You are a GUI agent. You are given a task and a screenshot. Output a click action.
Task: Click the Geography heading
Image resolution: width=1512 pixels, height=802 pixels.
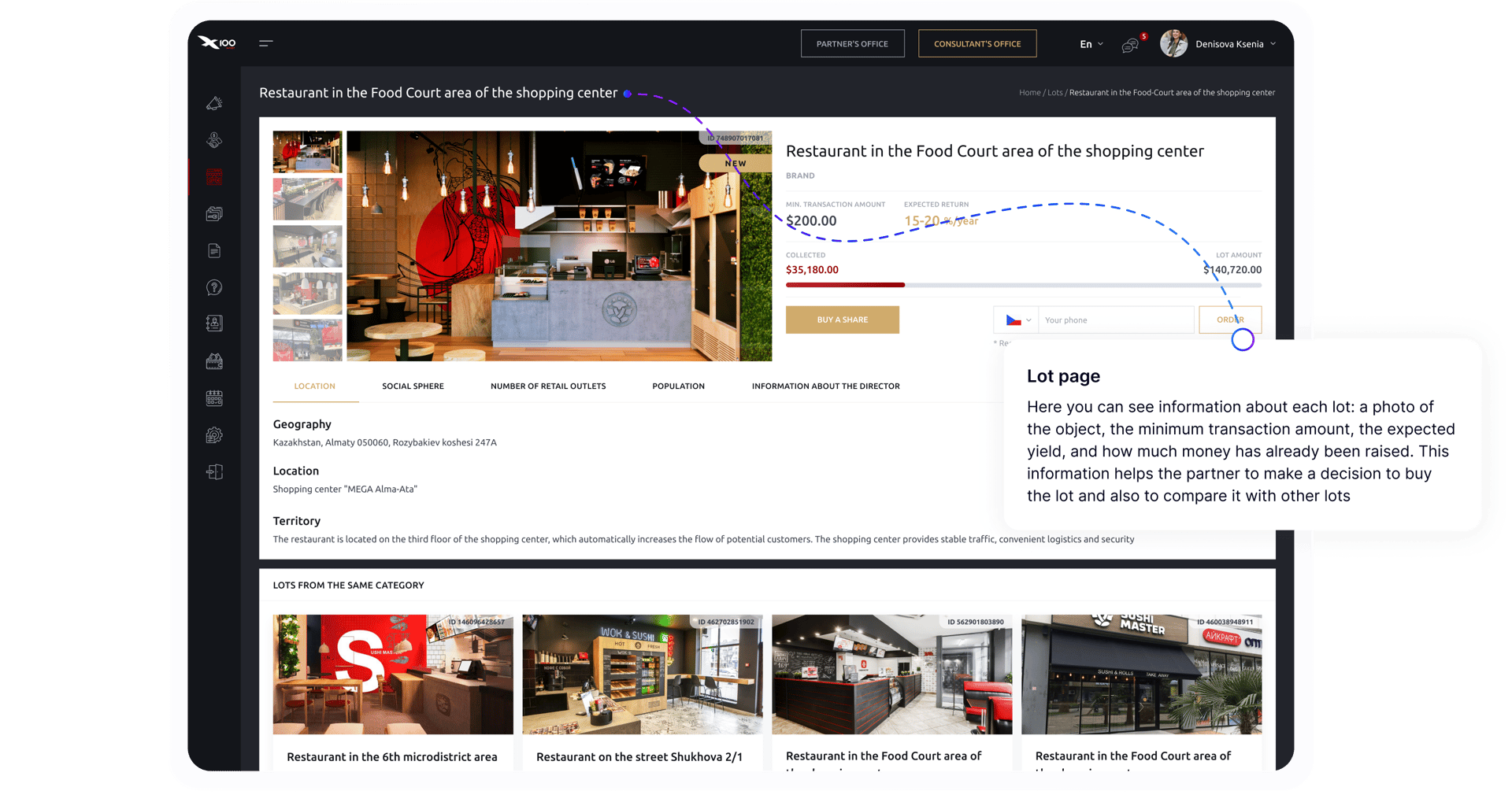[302, 424]
